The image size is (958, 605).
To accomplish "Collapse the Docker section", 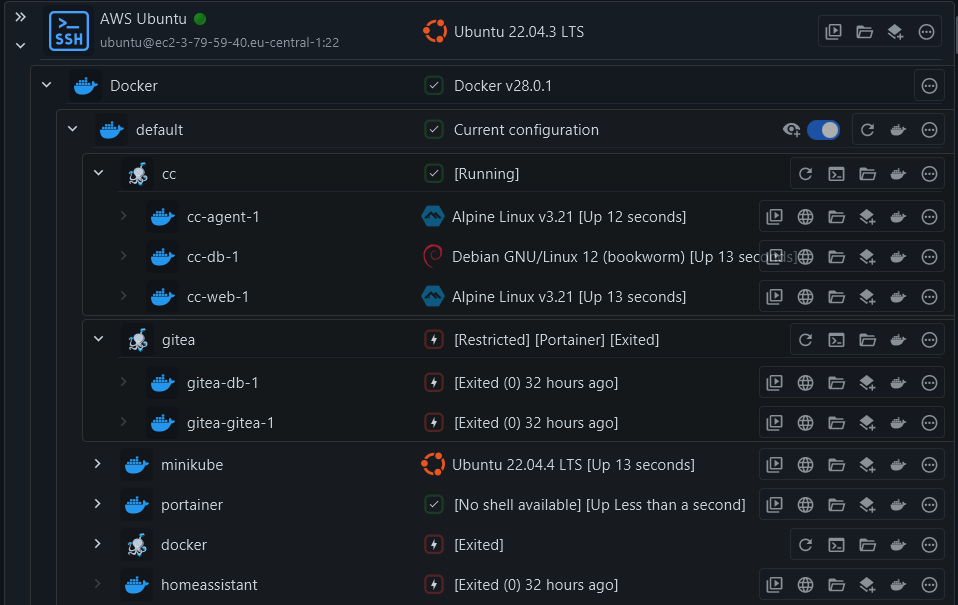I will pos(46,85).
